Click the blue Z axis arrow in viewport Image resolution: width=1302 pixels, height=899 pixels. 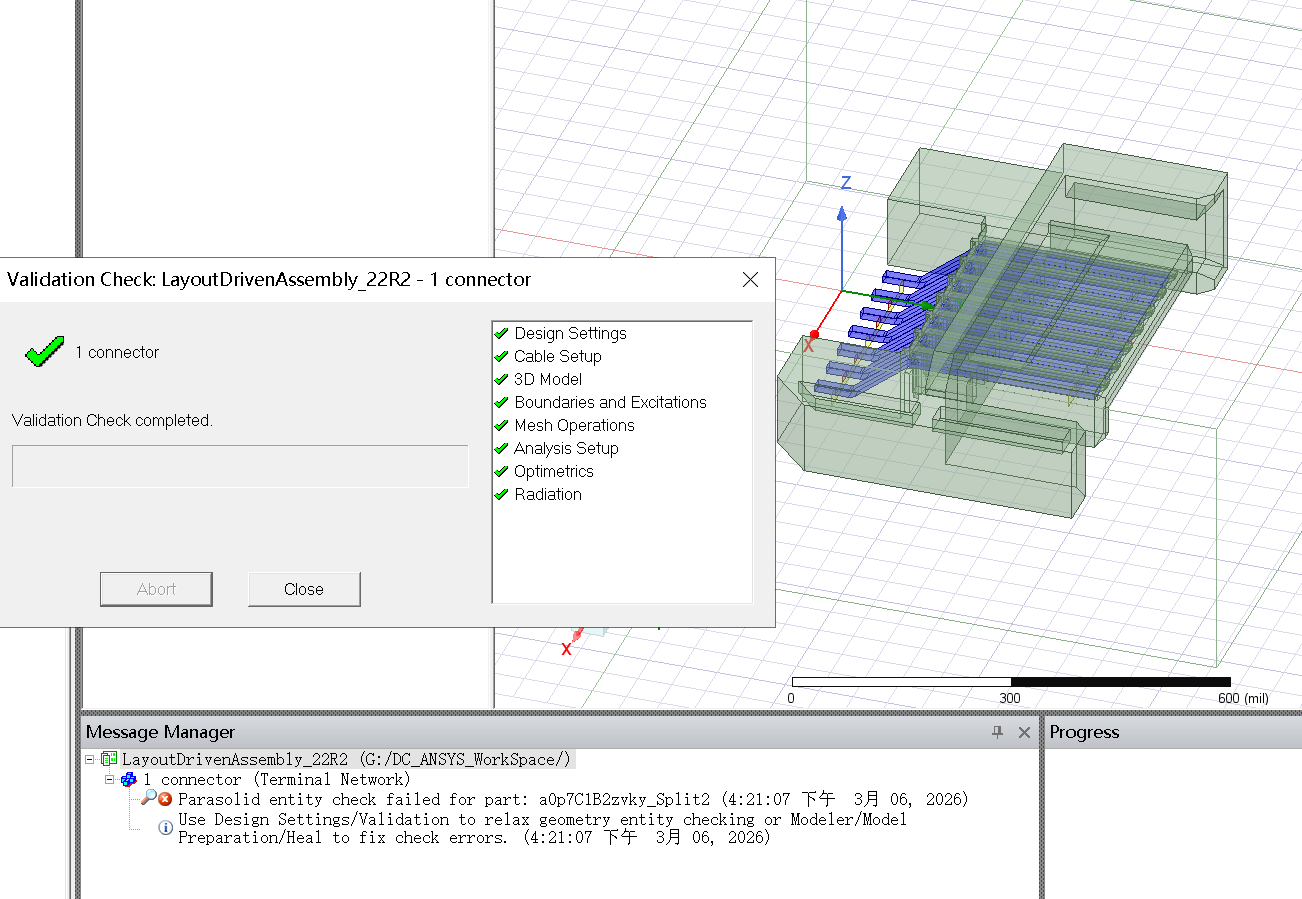[x=842, y=214]
